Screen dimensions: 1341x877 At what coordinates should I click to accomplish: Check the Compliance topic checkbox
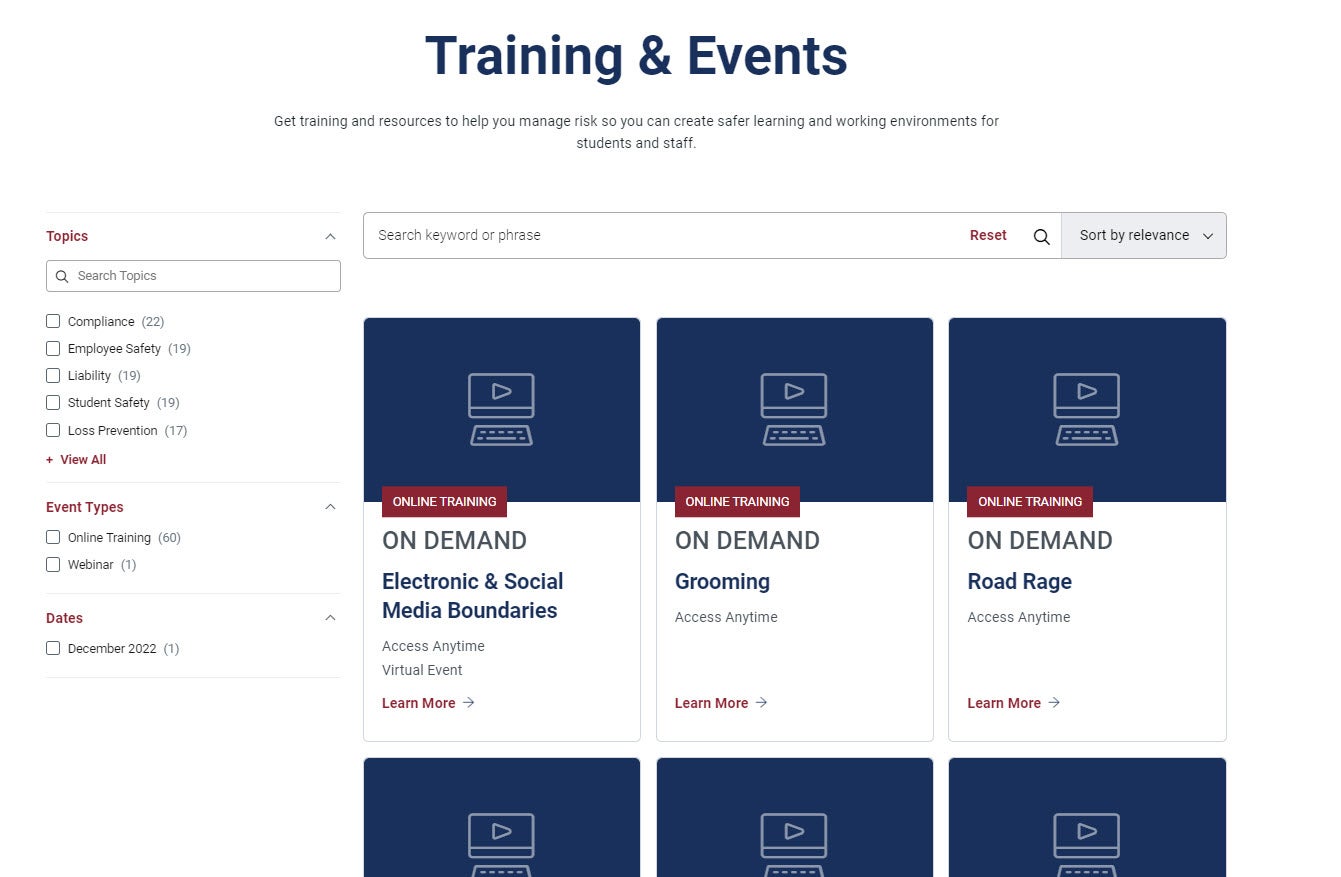(53, 321)
